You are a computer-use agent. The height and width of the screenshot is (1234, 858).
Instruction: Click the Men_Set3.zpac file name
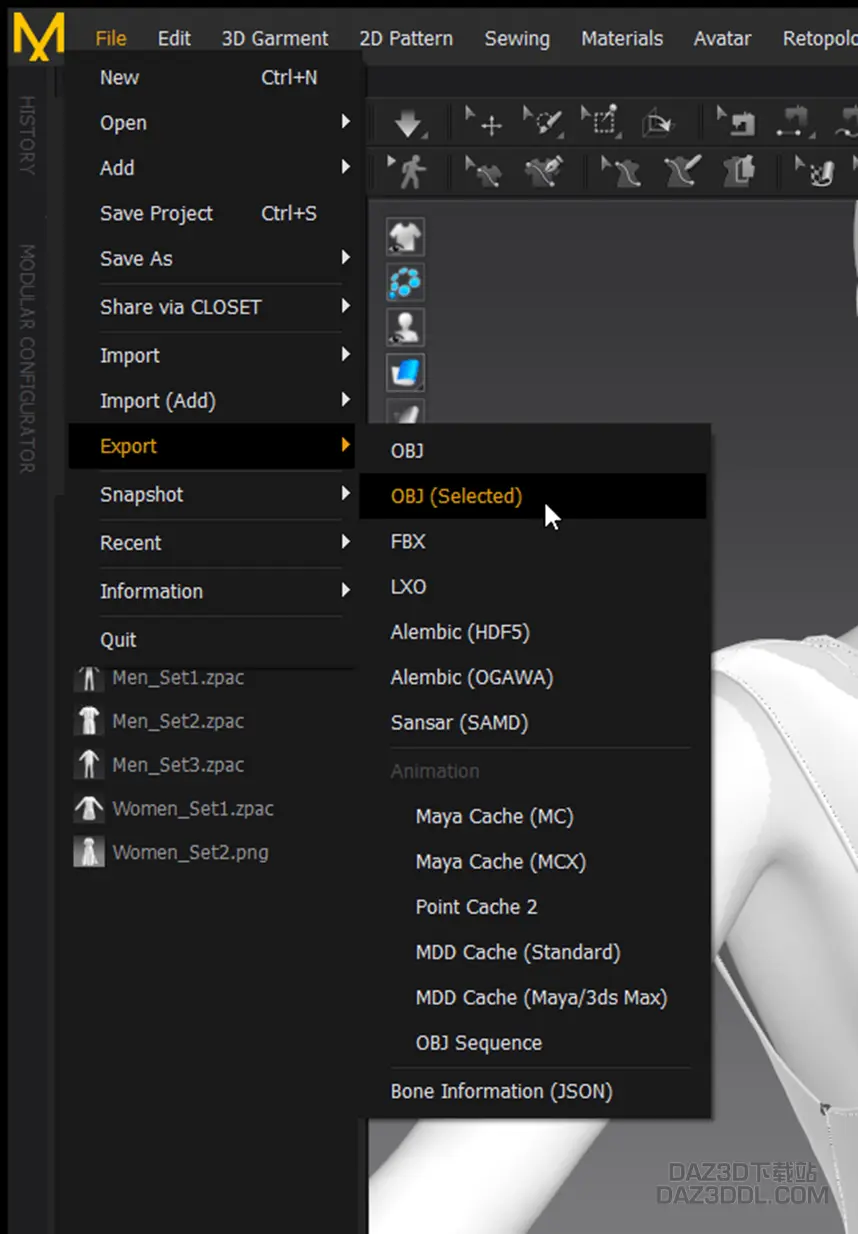(178, 765)
